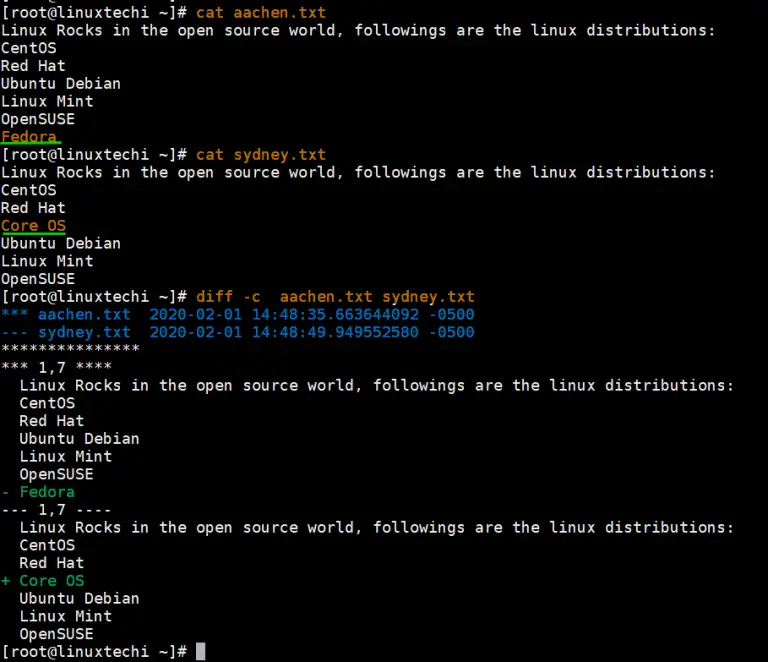This screenshot has width=768, height=662.
Task: Click 'Linux Mint' in the cat sydney.txt output
Action: [x=47, y=261]
